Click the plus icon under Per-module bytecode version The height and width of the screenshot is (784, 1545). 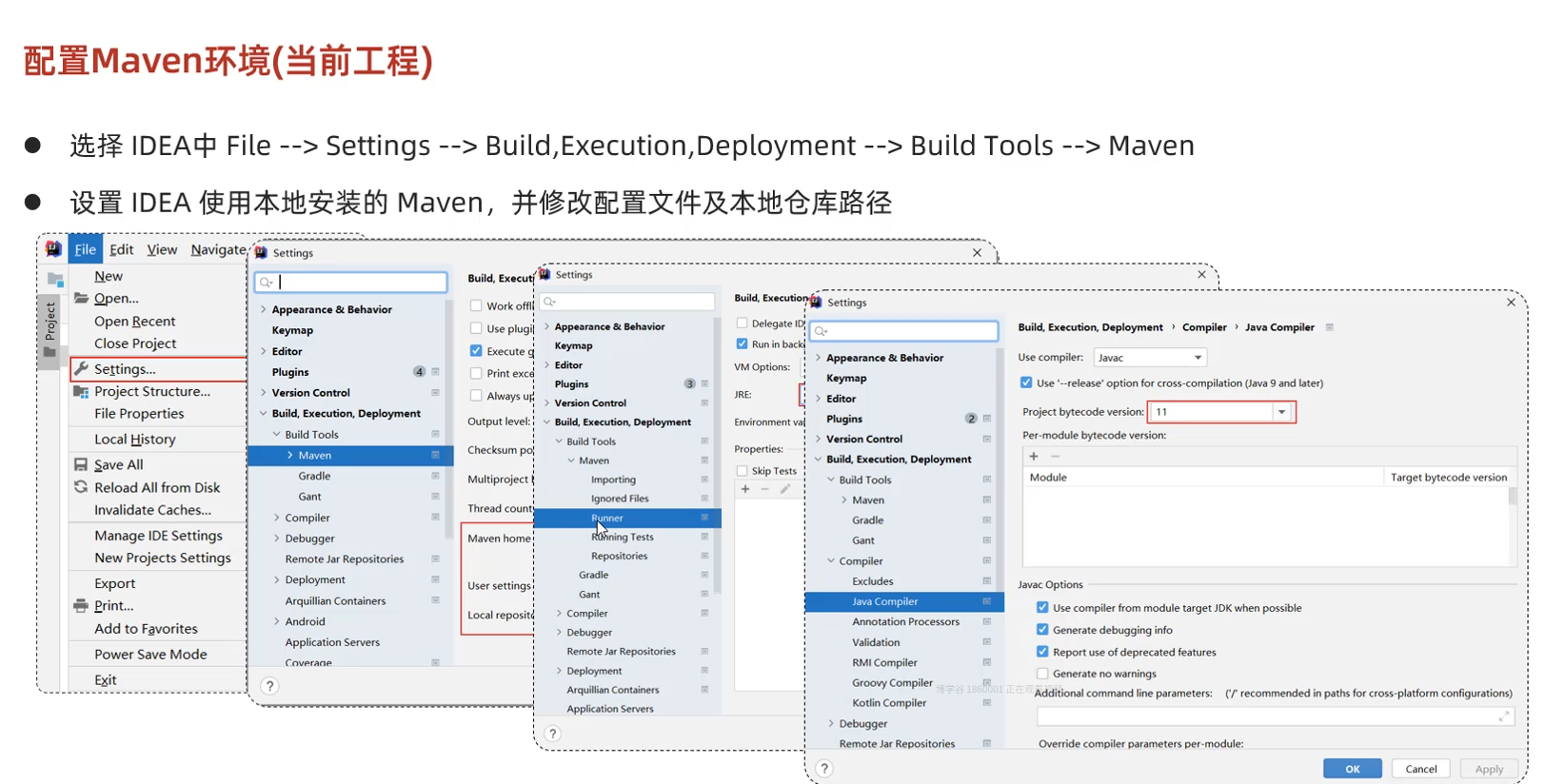pyautogui.click(x=1034, y=456)
